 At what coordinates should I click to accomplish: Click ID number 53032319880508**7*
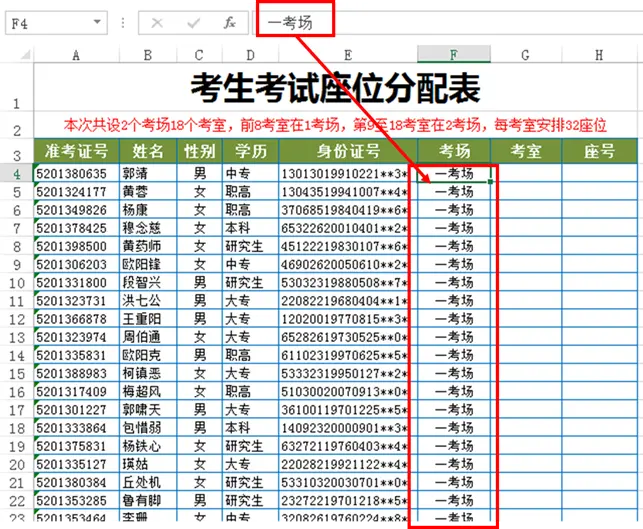tap(348, 283)
